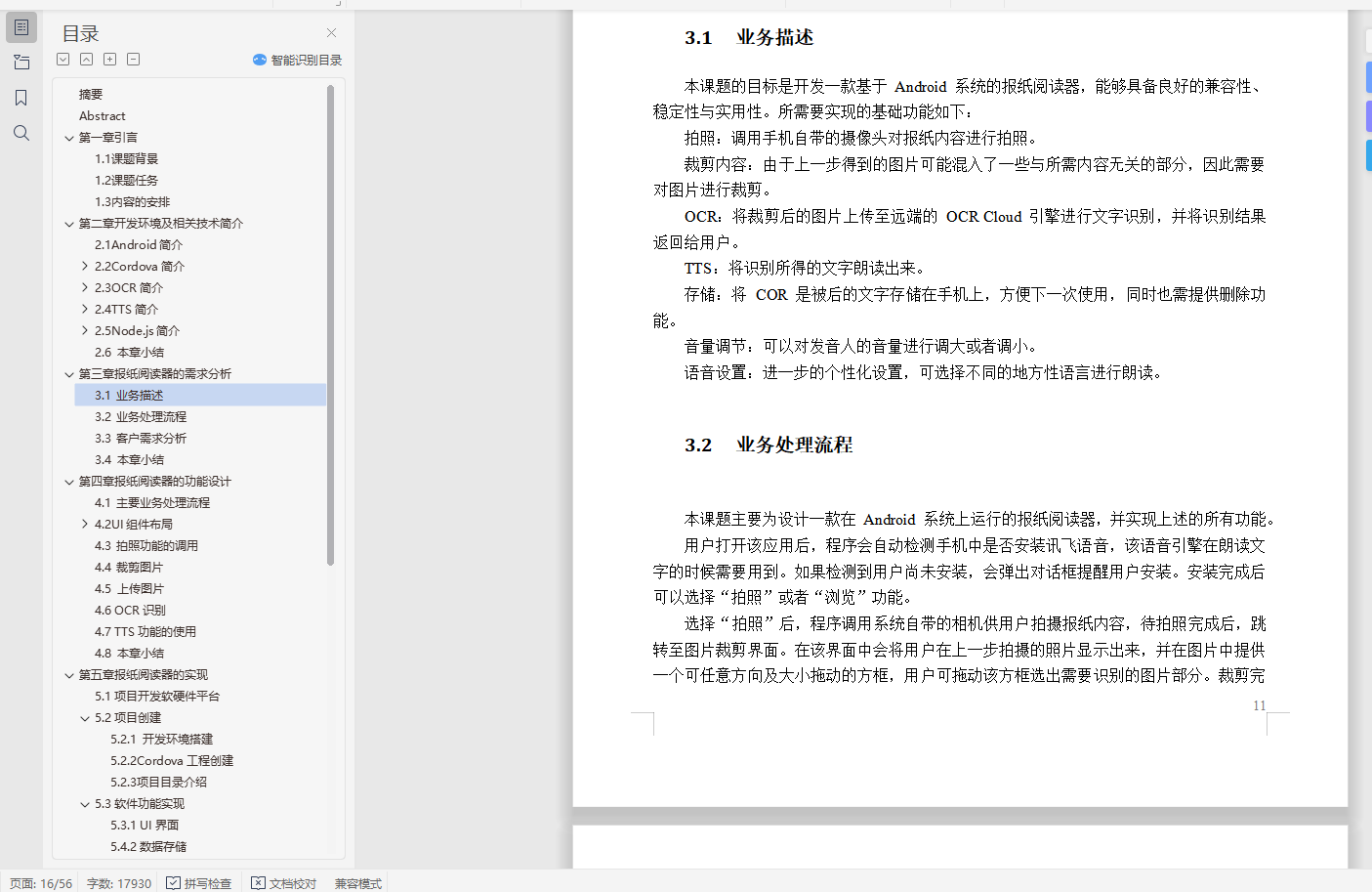Image resolution: width=1372 pixels, height=892 pixels.
Task: Click the boxed up-chevron icon under 目录
Action: click(87, 60)
